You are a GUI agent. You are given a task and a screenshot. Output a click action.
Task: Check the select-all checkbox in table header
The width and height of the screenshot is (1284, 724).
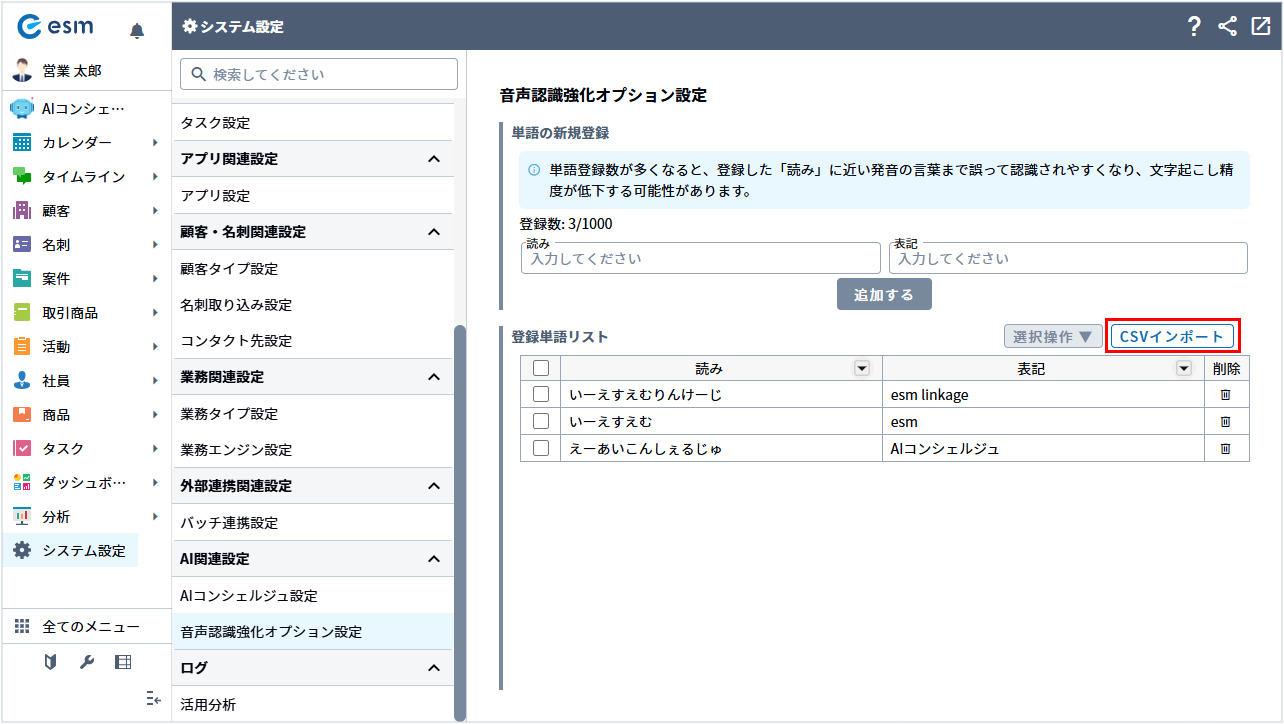point(541,368)
